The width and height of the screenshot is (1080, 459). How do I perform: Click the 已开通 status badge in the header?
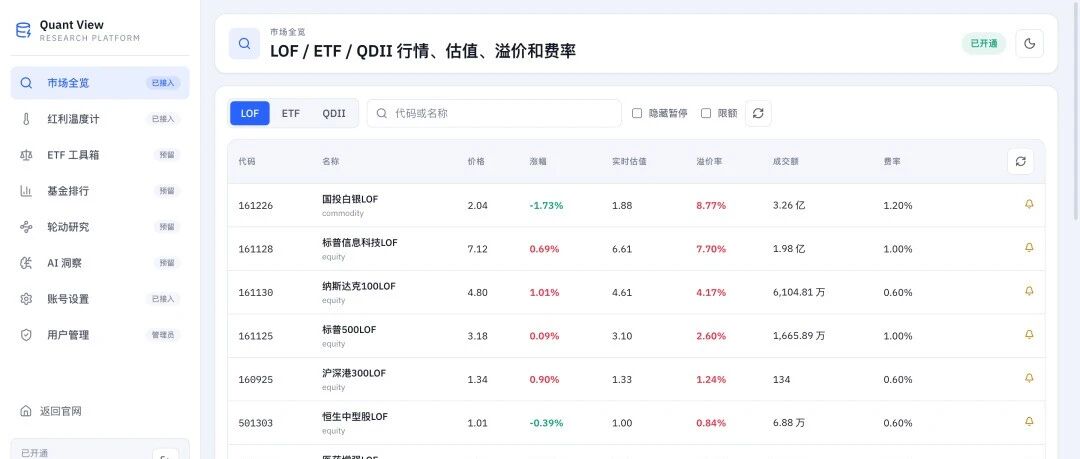tap(984, 43)
